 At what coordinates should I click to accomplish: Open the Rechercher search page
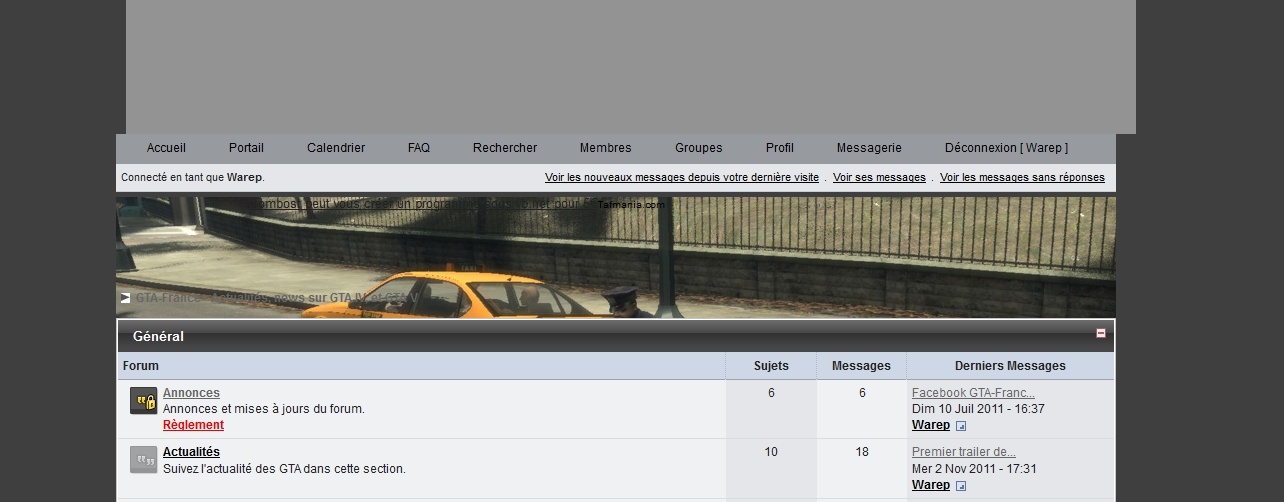505,148
